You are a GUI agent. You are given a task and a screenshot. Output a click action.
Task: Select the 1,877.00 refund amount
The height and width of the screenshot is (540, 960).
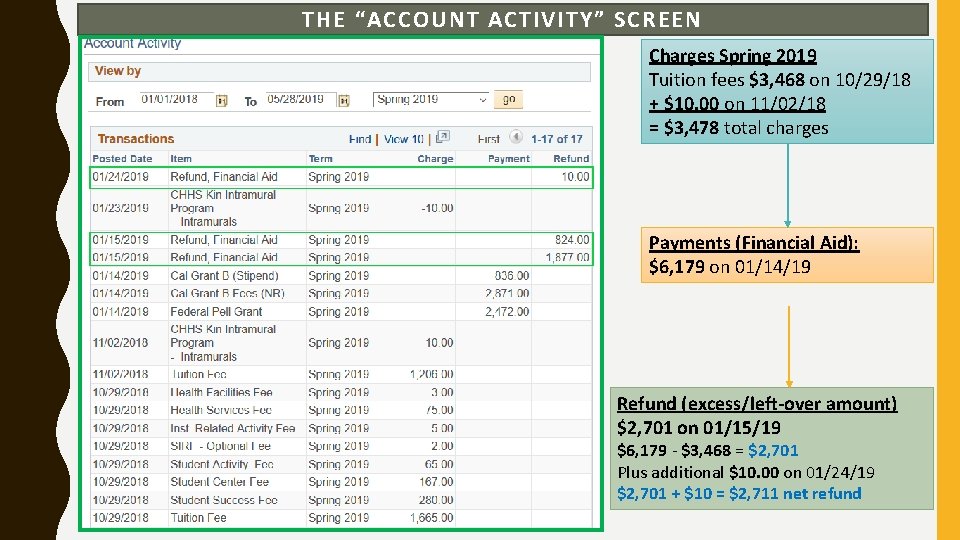tap(568, 258)
